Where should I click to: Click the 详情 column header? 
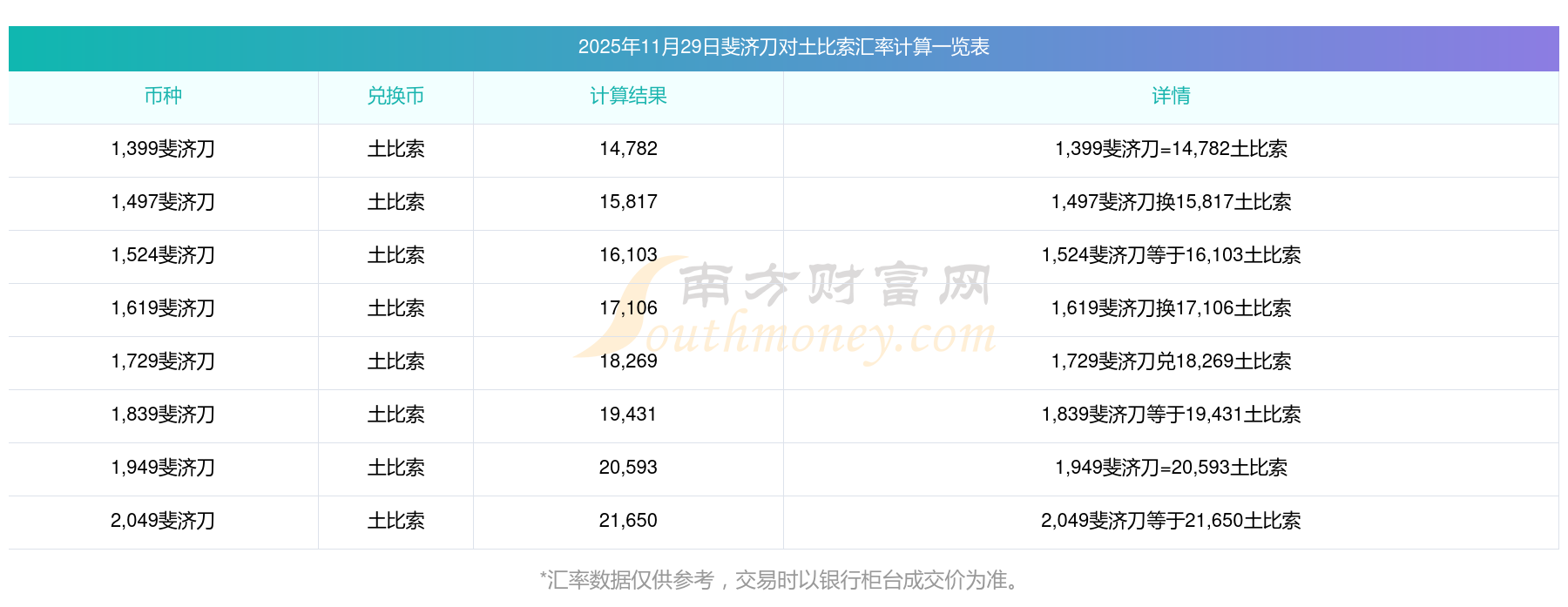point(1171,96)
